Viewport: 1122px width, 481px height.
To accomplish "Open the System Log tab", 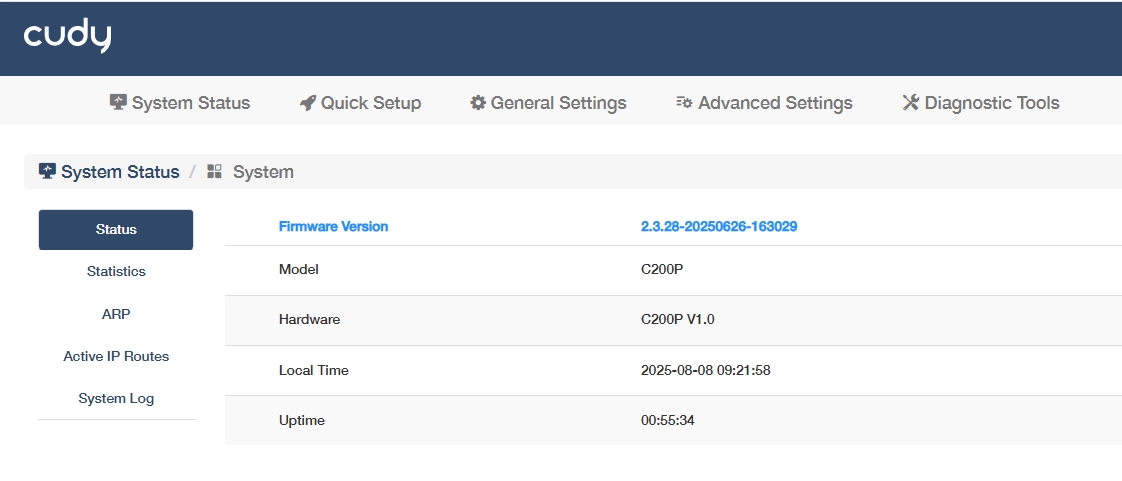I will (116, 398).
